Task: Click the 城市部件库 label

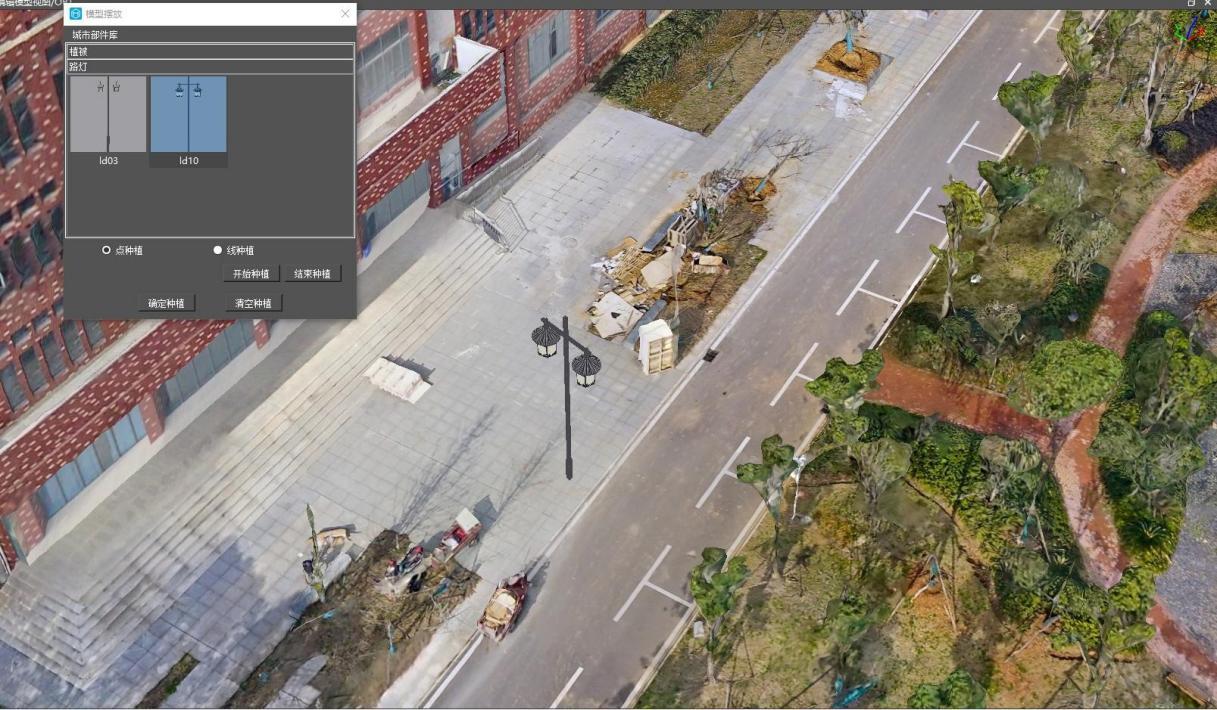Action: (x=95, y=35)
